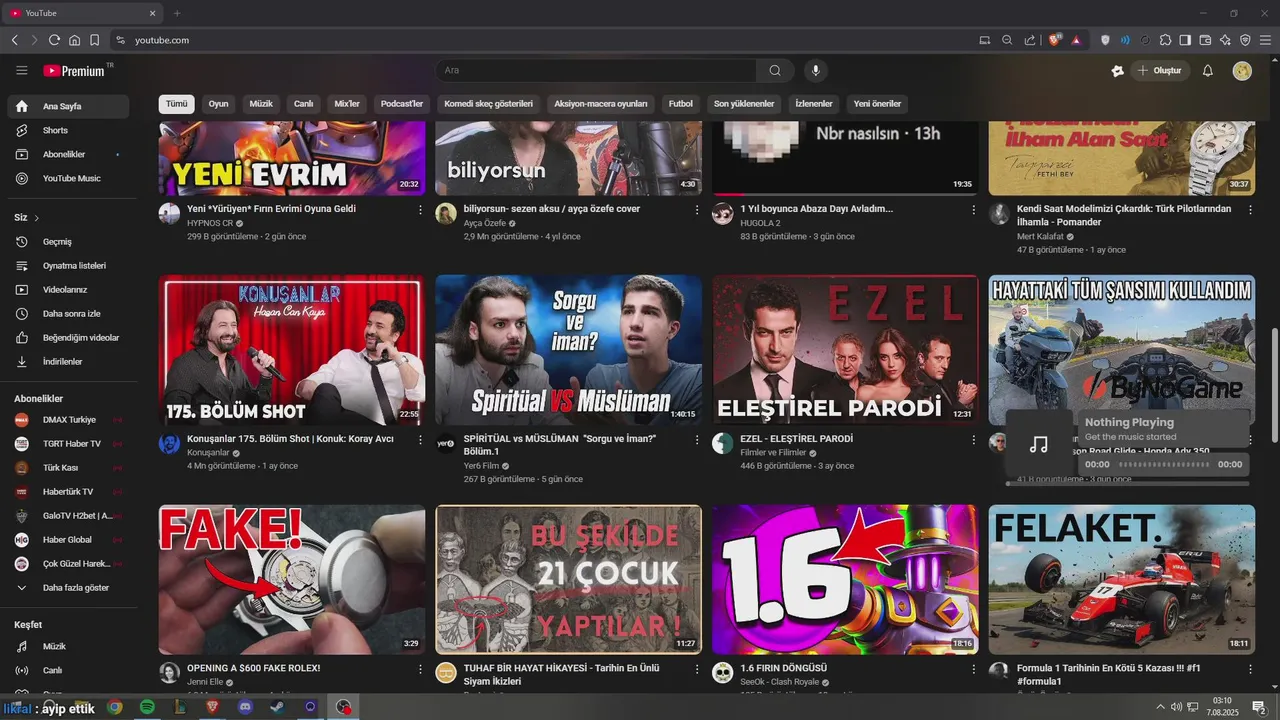
Task: Click the Oluştur create button
Action: coord(1161,70)
